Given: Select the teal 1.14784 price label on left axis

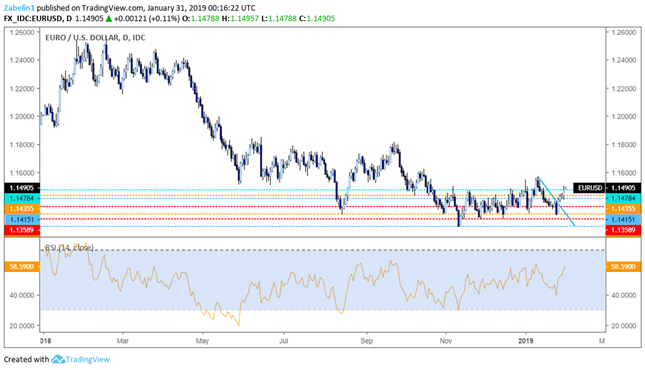Looking at the screenshot, I should pos(22,198).
